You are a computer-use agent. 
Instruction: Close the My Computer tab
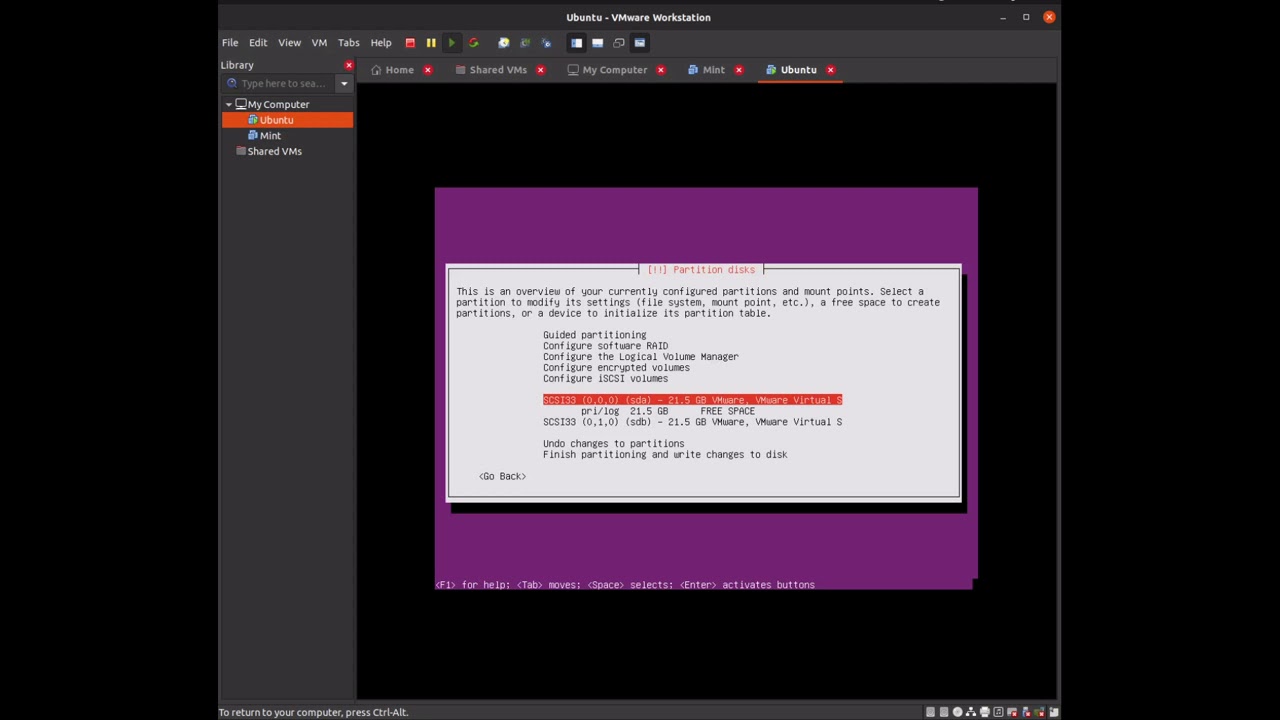pos(661,70)
